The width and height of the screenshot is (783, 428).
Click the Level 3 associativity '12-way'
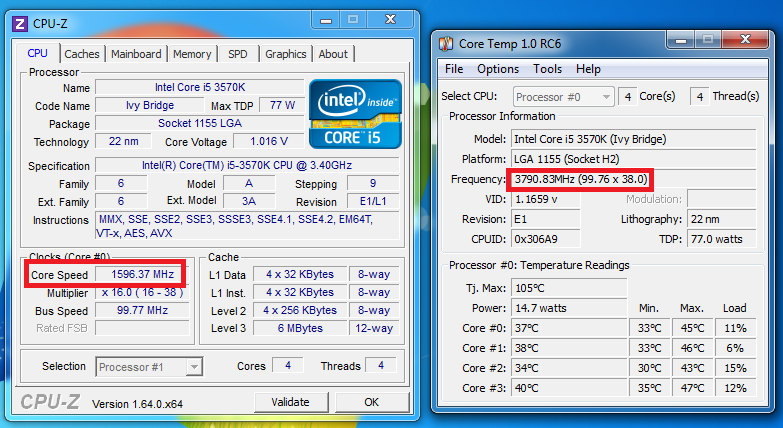coord(374,328)
